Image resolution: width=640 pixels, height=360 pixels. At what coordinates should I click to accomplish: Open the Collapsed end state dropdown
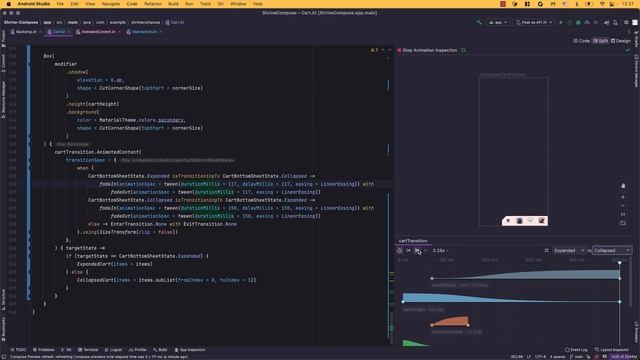612,251
